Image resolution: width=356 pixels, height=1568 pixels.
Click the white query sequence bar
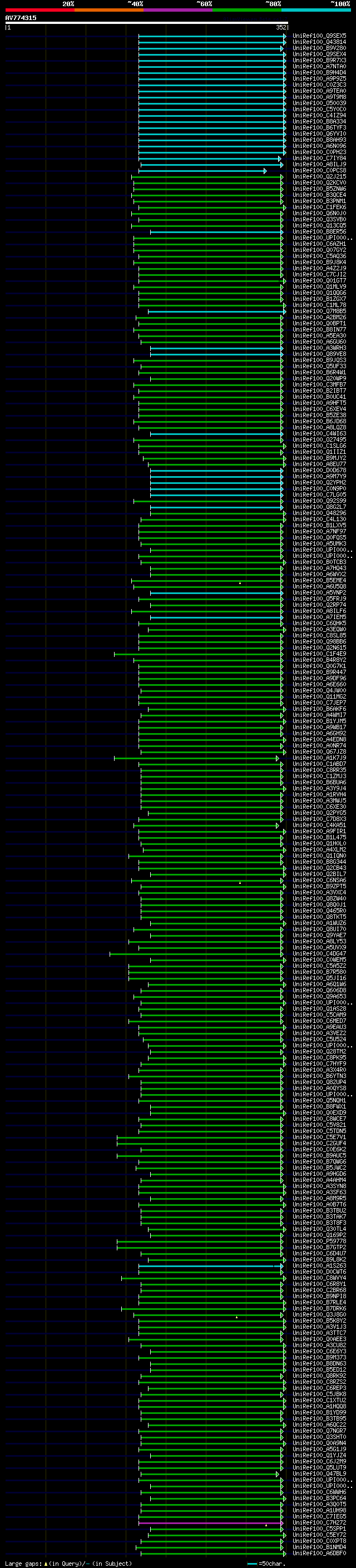tap(147, 22)
